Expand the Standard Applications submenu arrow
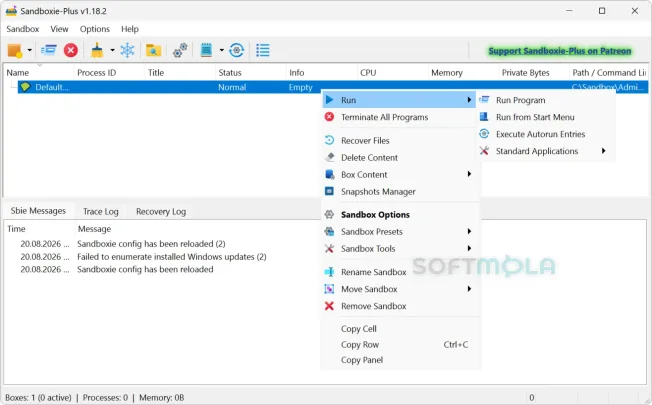Screen dimensions: 652x405 pos(603,151)
